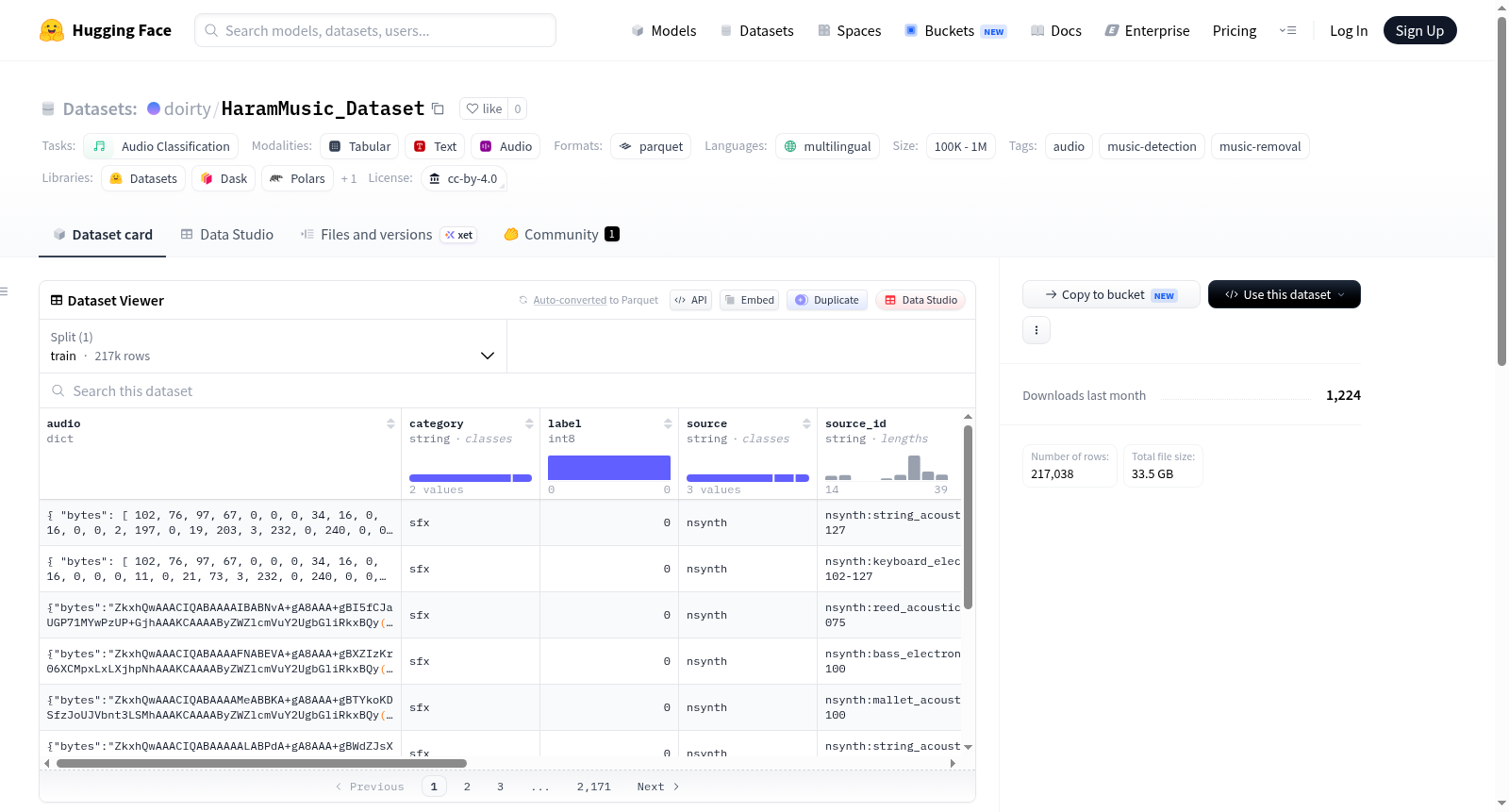
Task: Click the Search this dataset field
Action: pos(507,390)
